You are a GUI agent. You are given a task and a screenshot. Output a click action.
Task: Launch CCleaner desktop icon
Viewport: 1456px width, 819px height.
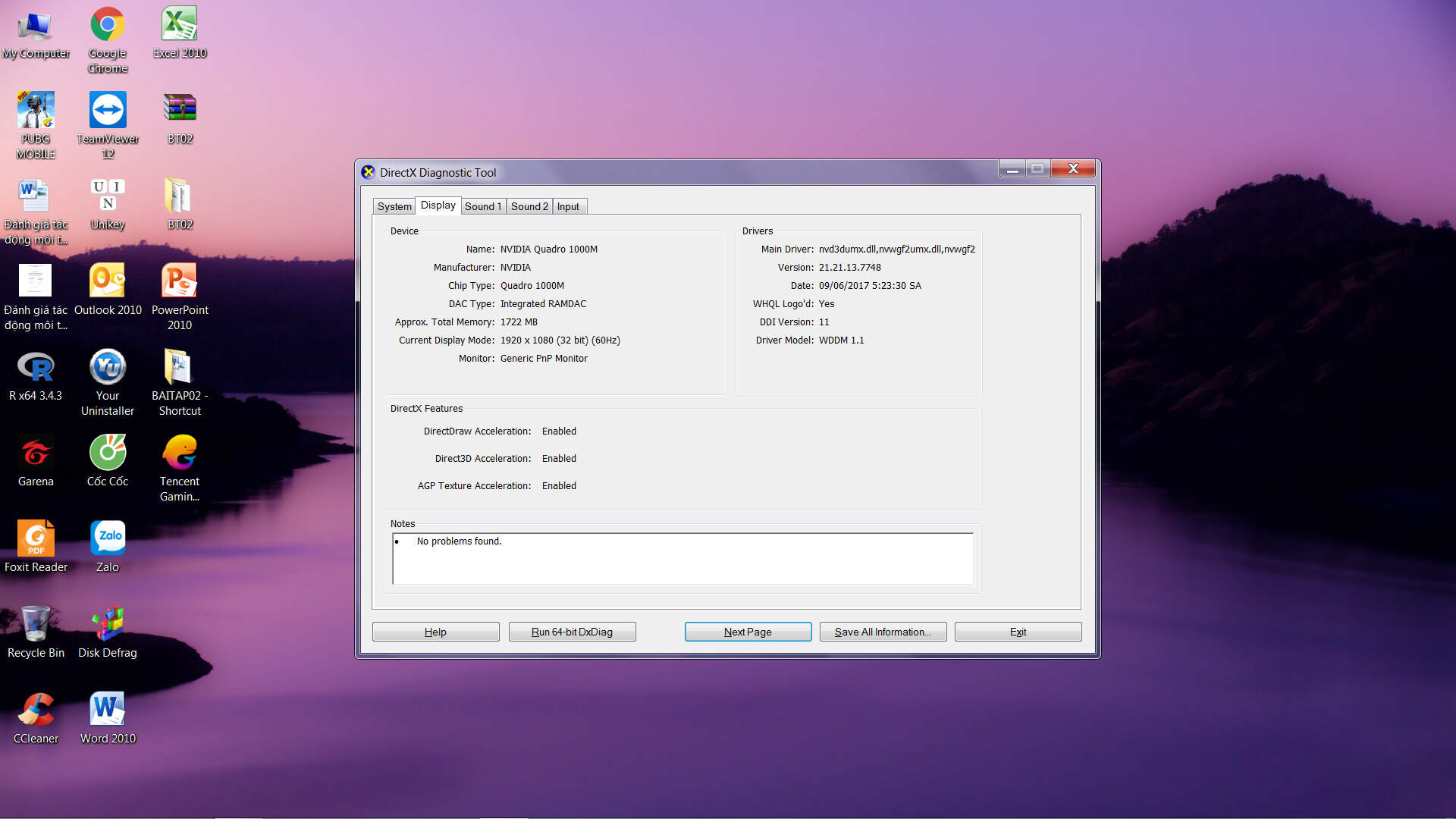36,717
